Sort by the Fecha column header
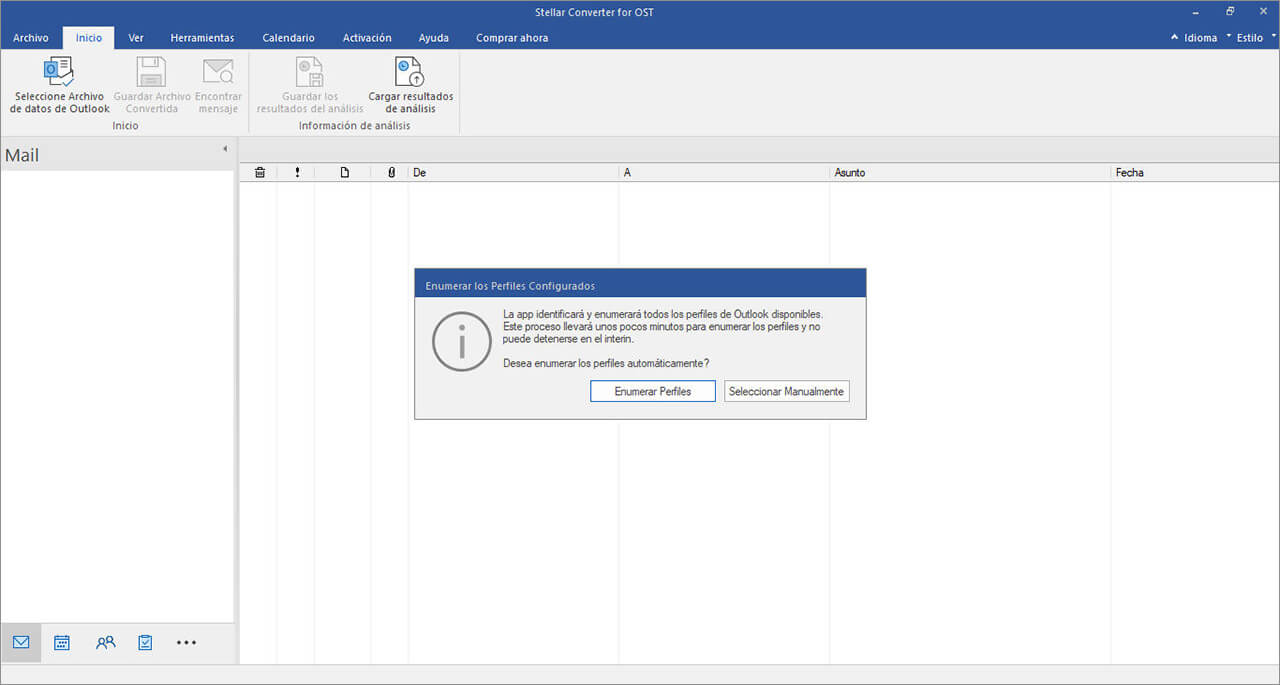The width and height of the screenshot is (1280, 685). click(x=1195, y=172)
